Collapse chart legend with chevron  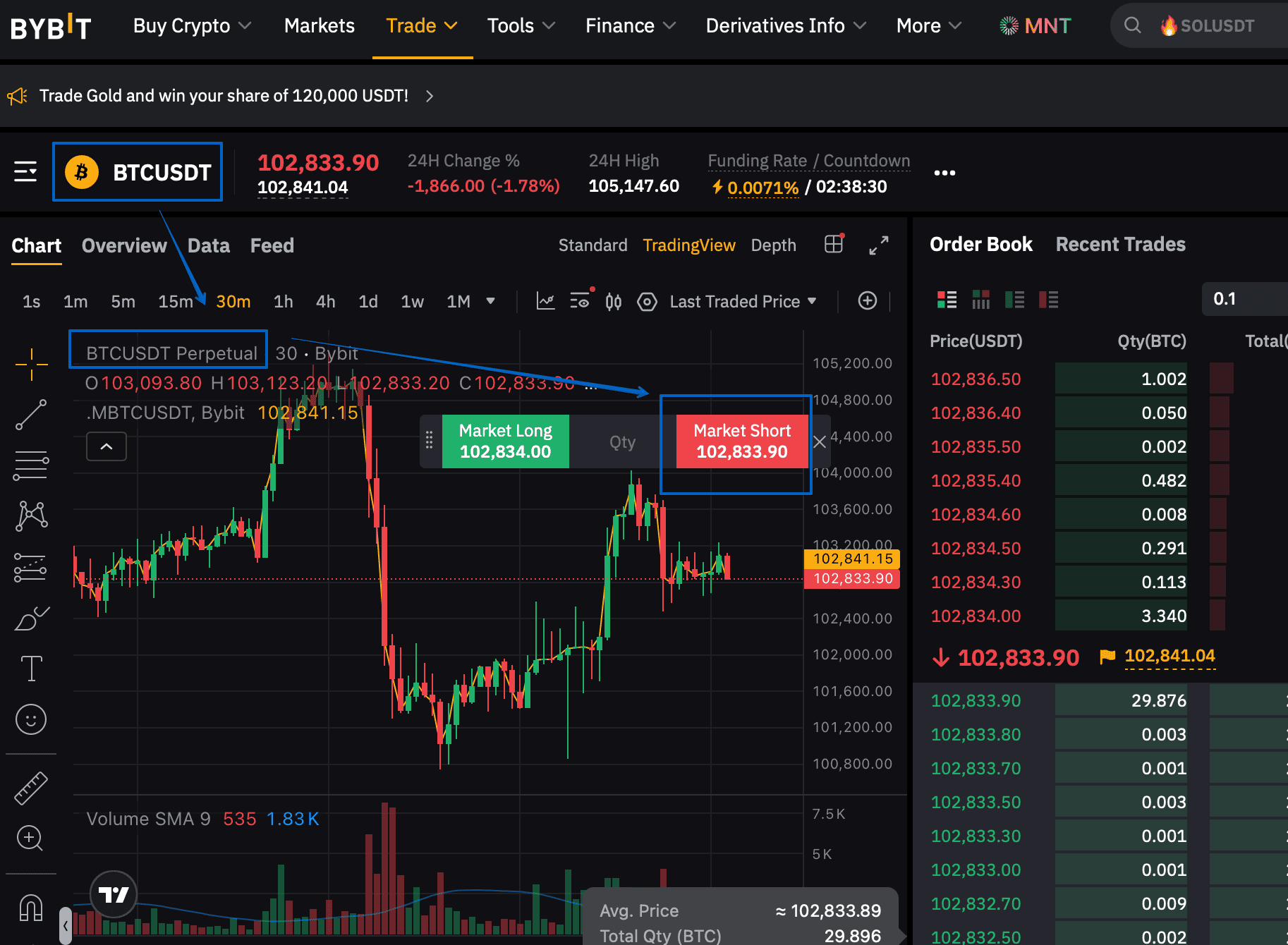(107, 446)
